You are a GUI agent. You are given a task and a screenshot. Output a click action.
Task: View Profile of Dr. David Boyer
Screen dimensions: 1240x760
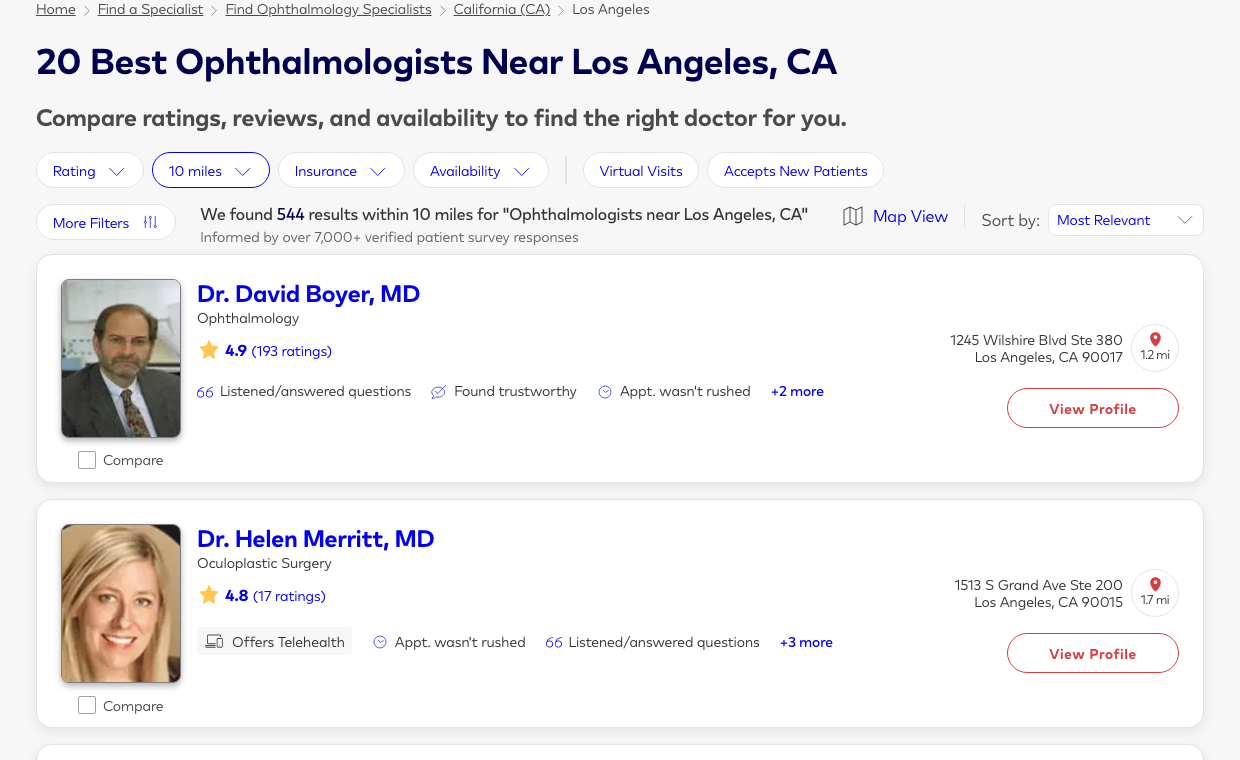pos(1092,408)
